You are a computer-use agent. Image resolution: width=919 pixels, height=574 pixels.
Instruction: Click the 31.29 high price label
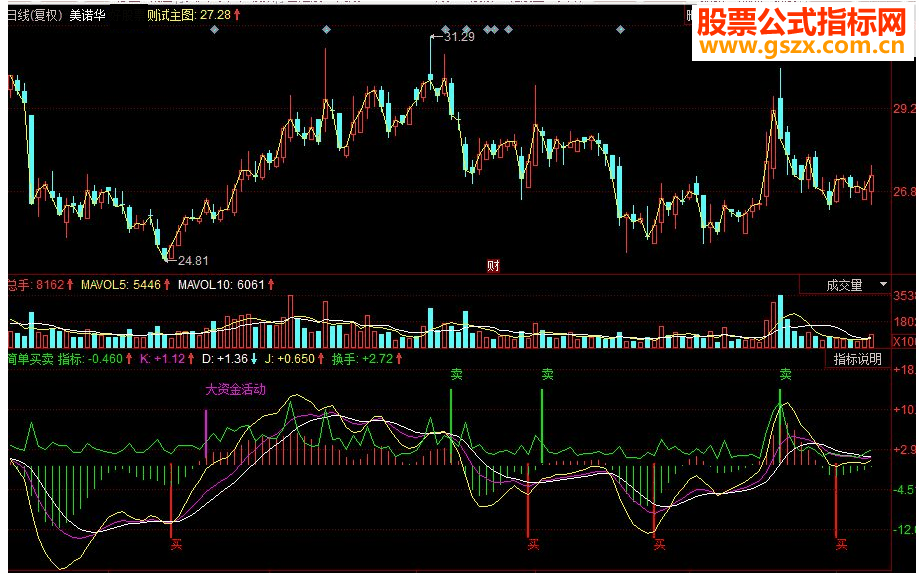[459, 37]
